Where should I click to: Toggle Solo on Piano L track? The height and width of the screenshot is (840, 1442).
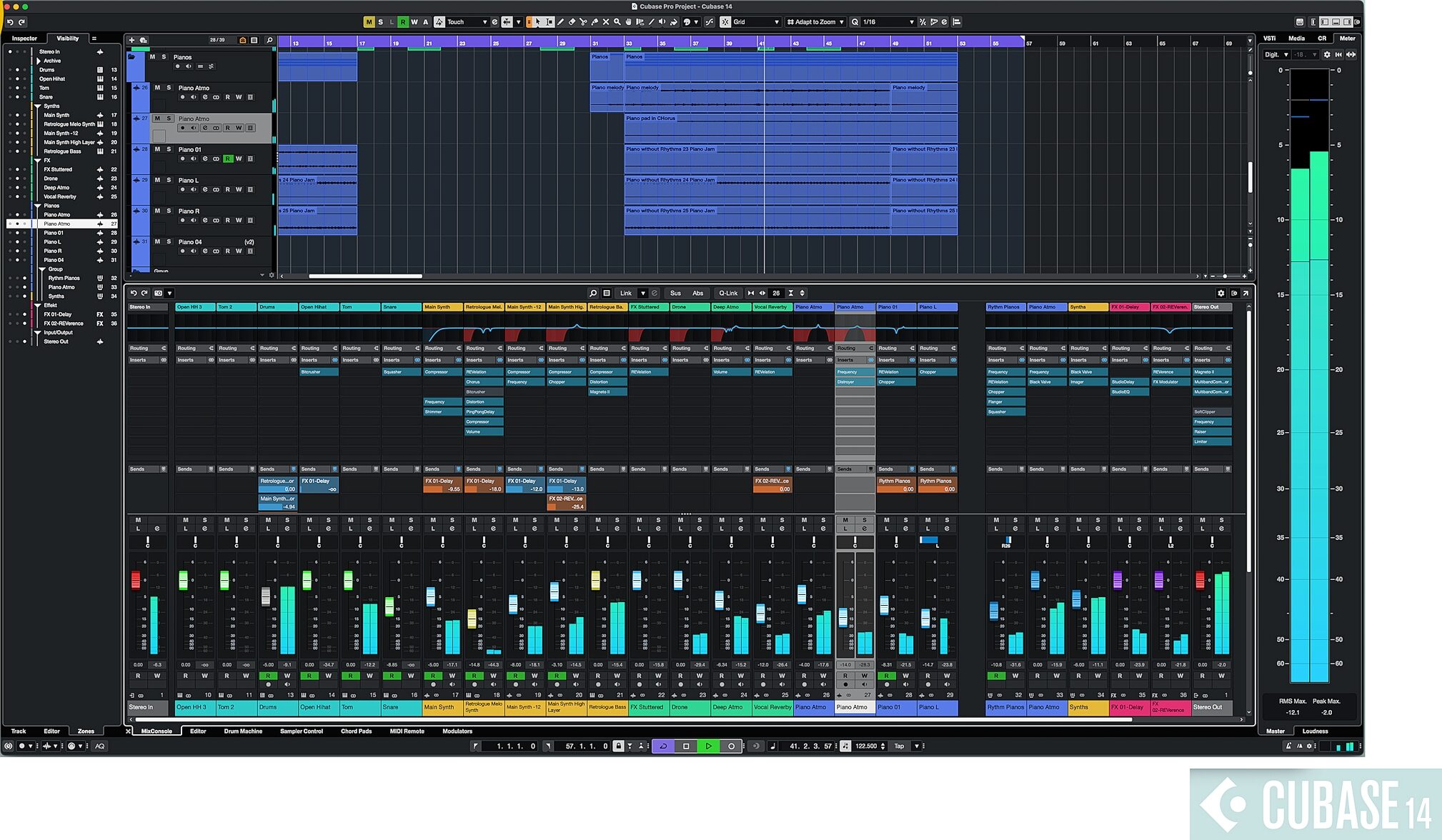click(169, 180)
